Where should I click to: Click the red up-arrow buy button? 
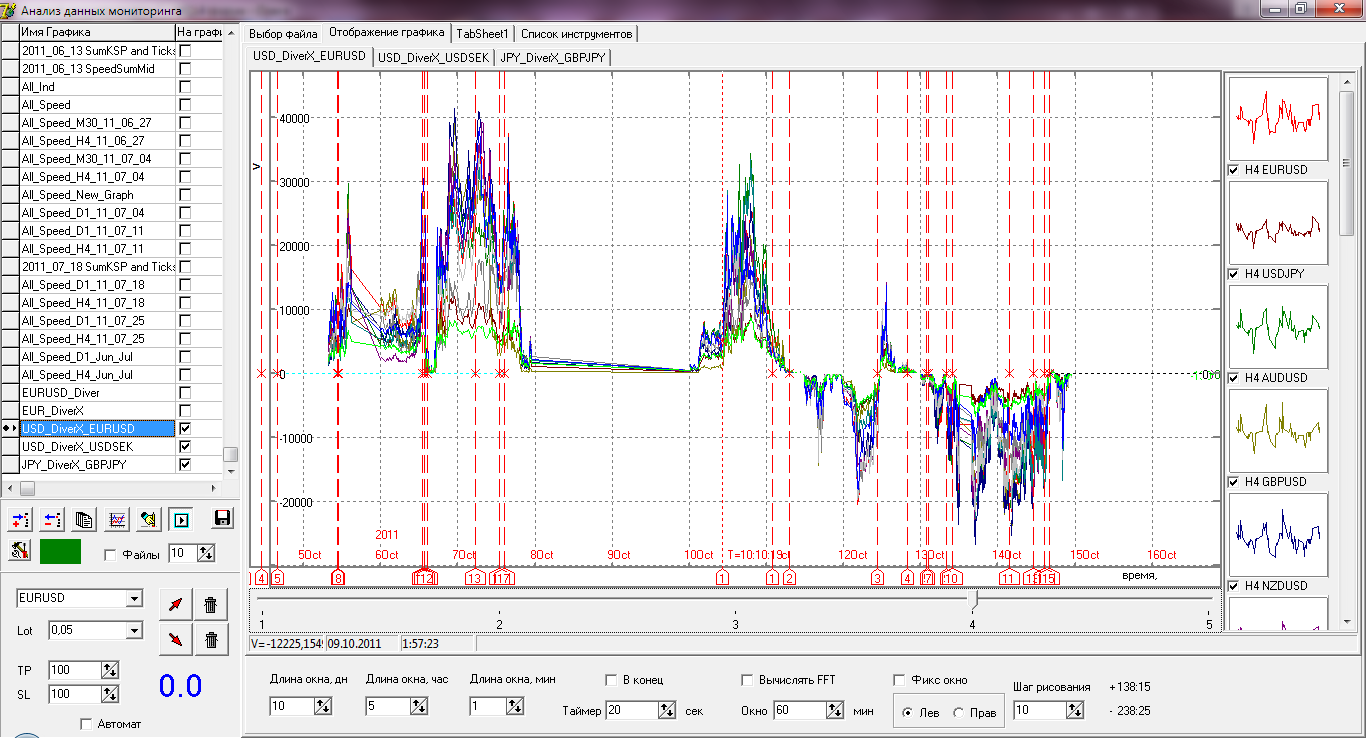tap(176, 604)
